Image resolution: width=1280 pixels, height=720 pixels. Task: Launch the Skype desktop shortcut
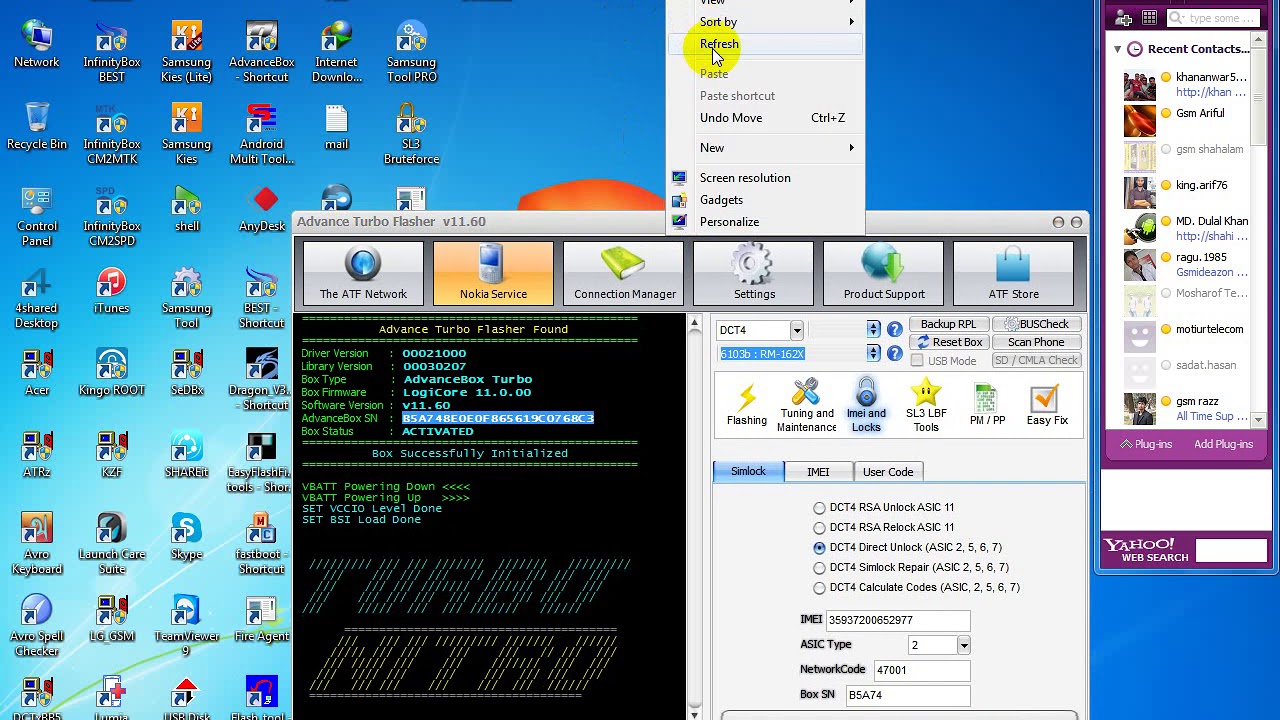pos(186,537)
